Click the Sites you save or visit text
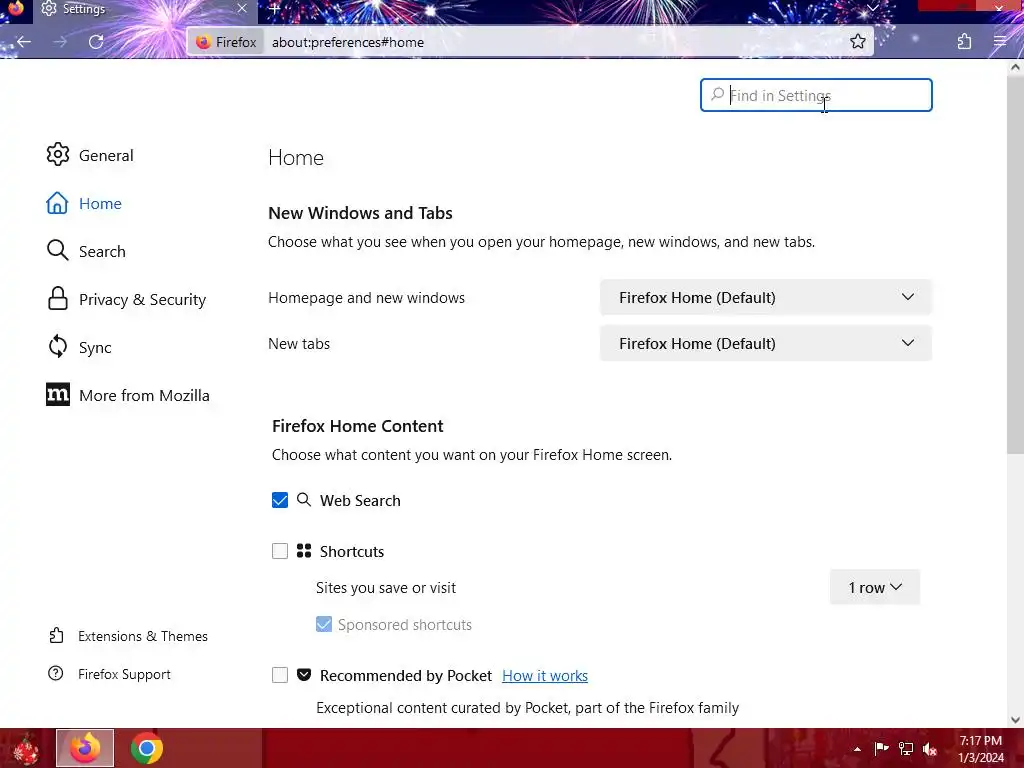 [386, 588]
